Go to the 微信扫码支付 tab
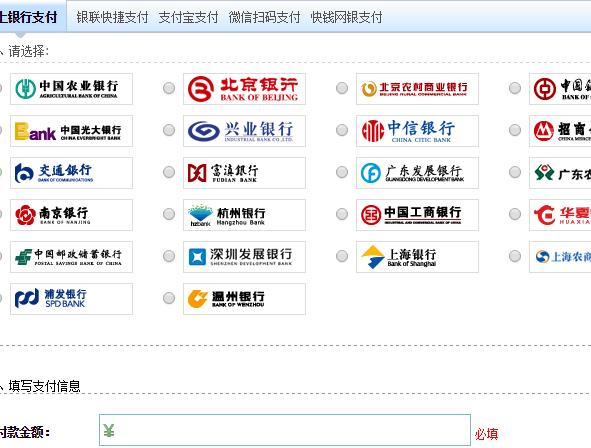591x448 pixels. click(x=264, y=17)
